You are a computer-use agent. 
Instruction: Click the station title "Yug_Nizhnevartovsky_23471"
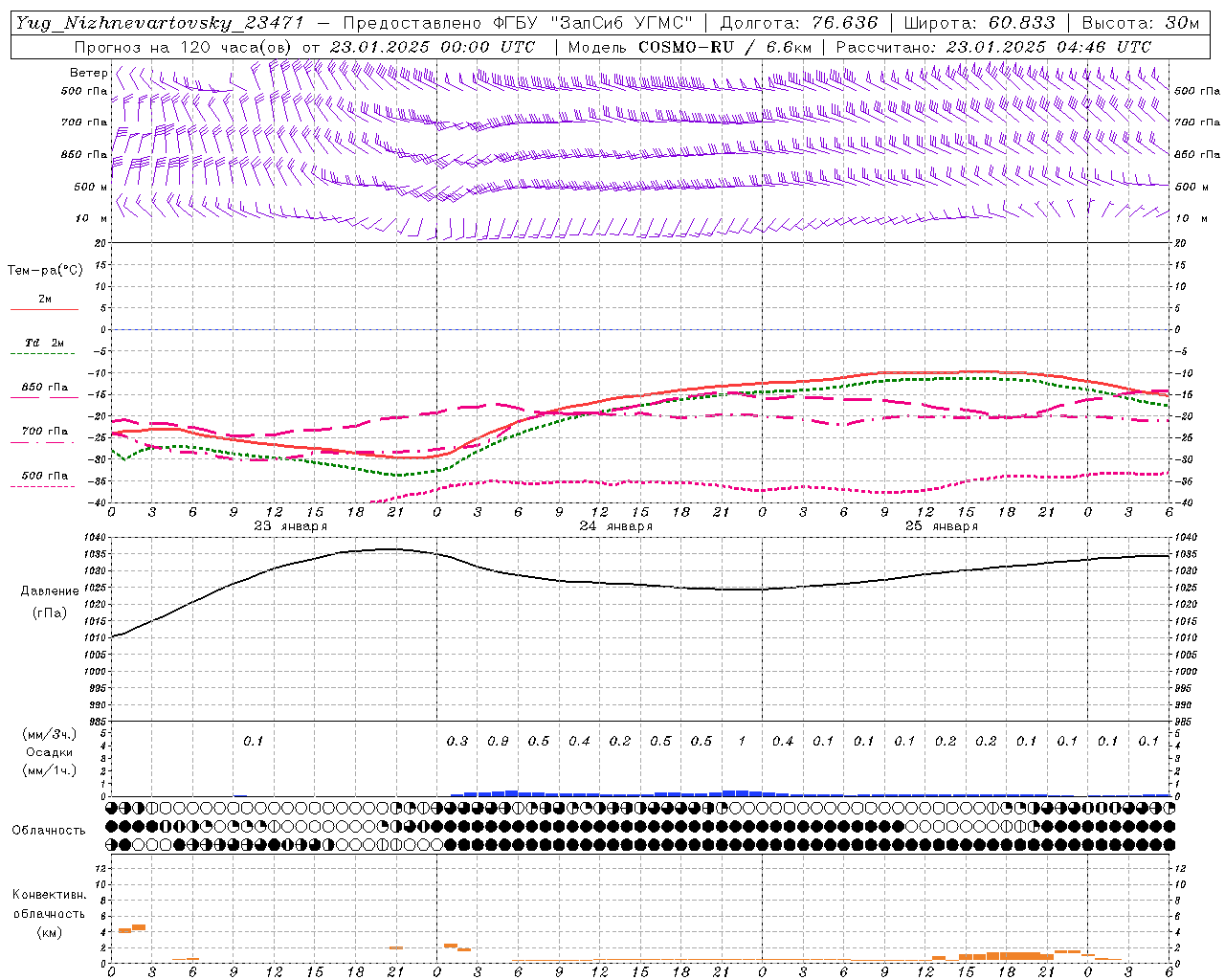tap(159, 23)
